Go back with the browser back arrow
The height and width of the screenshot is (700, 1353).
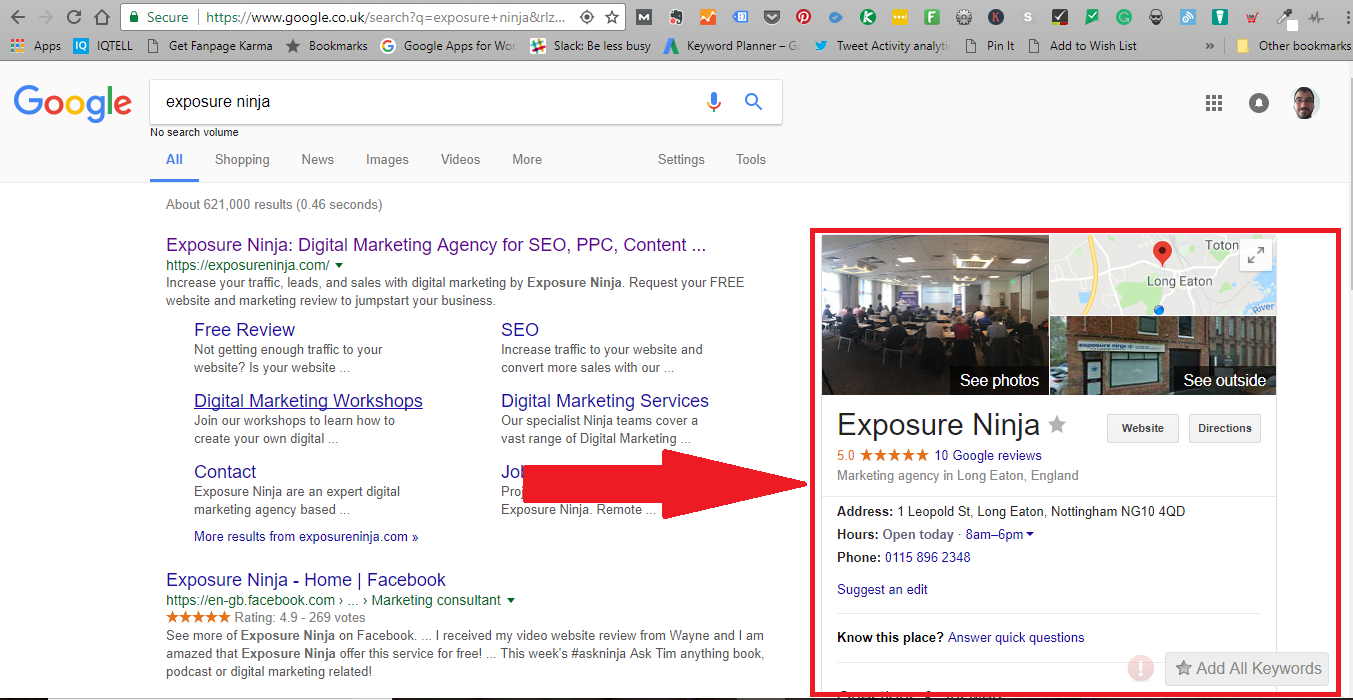(x=17, y=17)
